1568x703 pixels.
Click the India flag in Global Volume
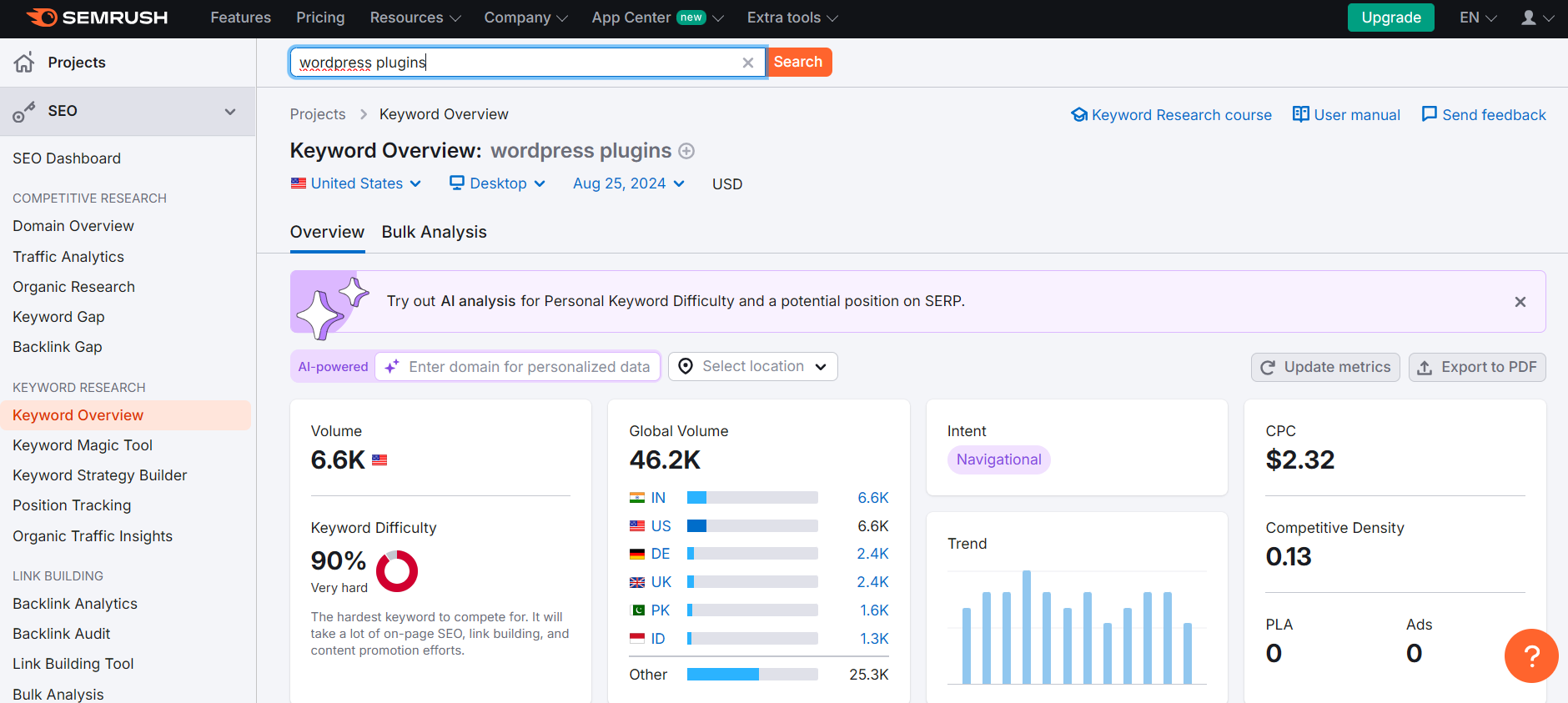pyautogui.click(x=637, y=498)
